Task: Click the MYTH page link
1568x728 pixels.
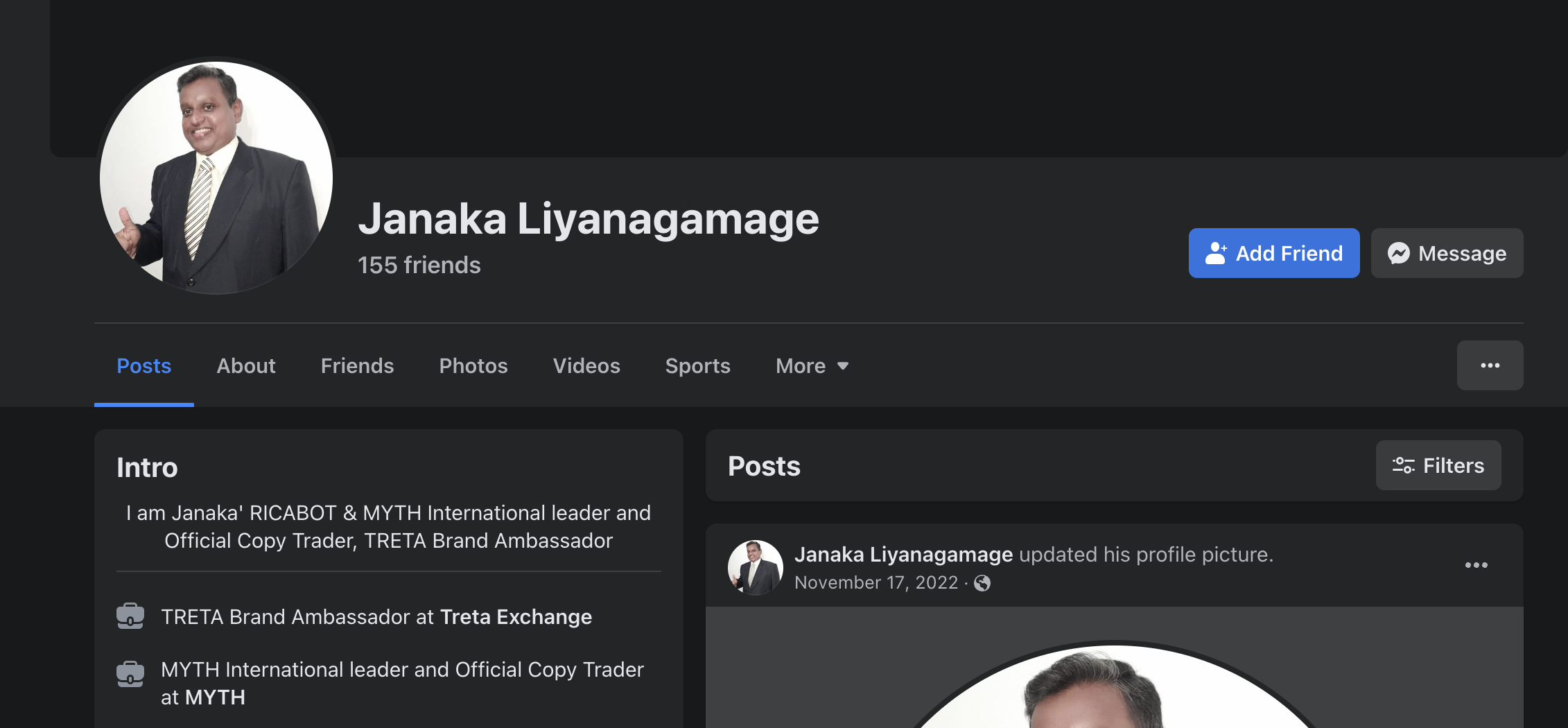Action: [x=215, y=697]
